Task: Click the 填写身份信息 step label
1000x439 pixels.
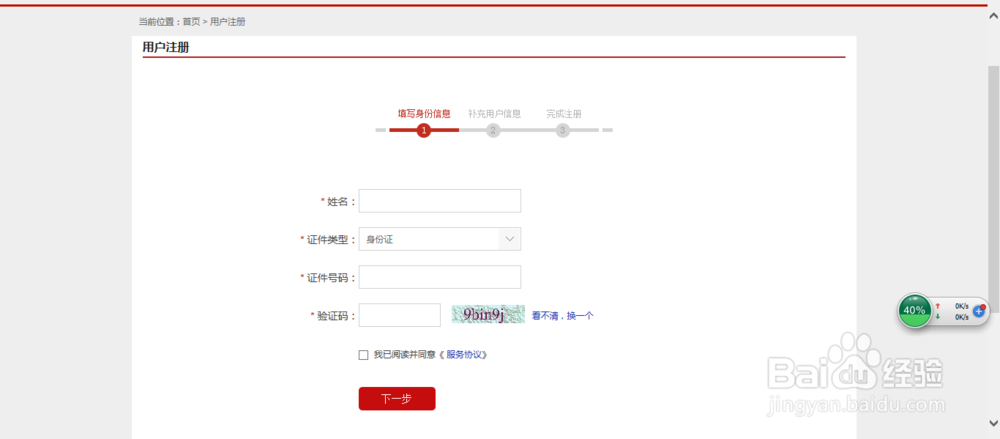Action: click(x=424, y=114)
